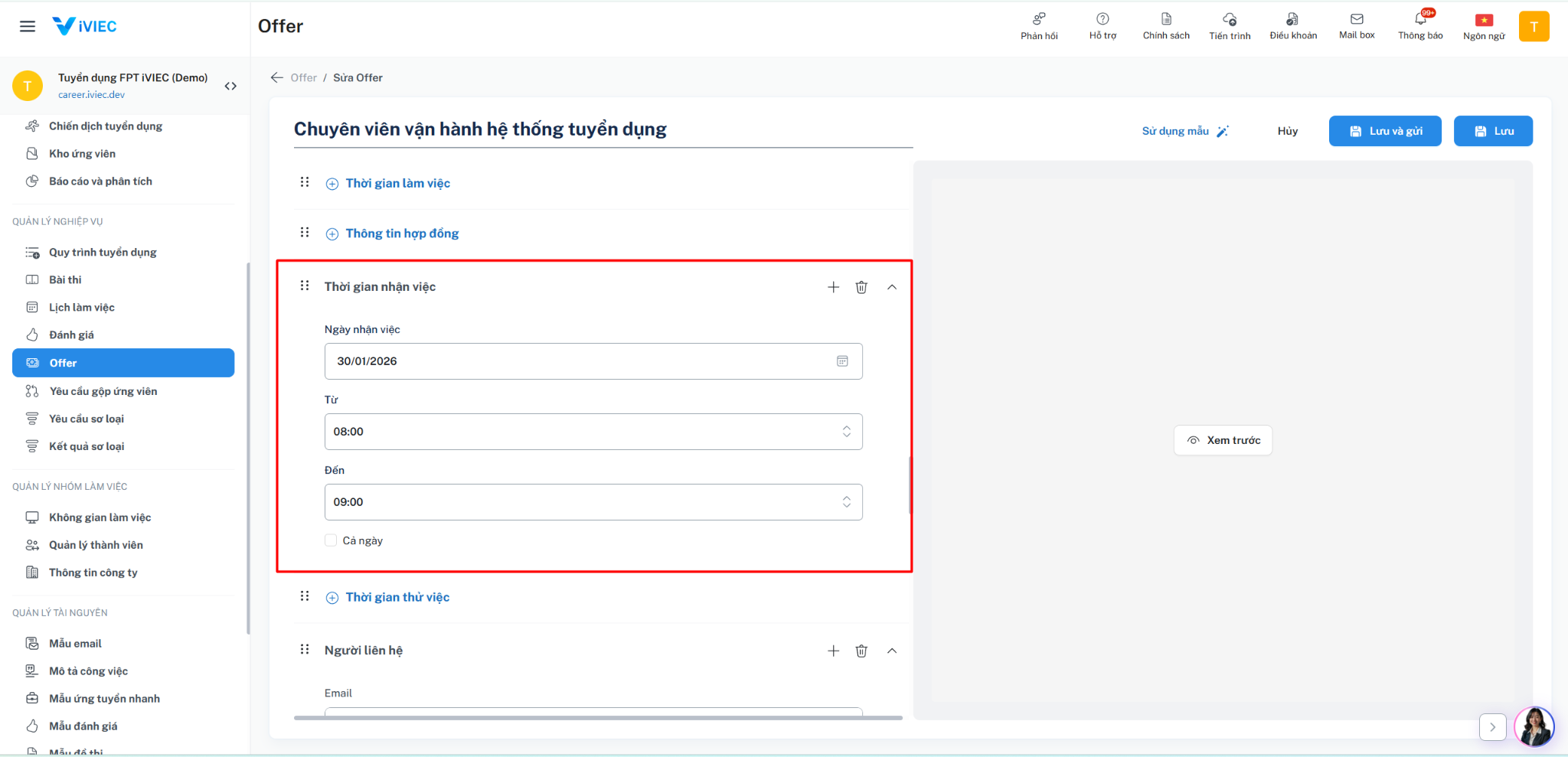Image resolution: width=1568 pixels, height=757 pixels.
Task: Click the Xem trước preview button
Action: (x=1223, y=440)
